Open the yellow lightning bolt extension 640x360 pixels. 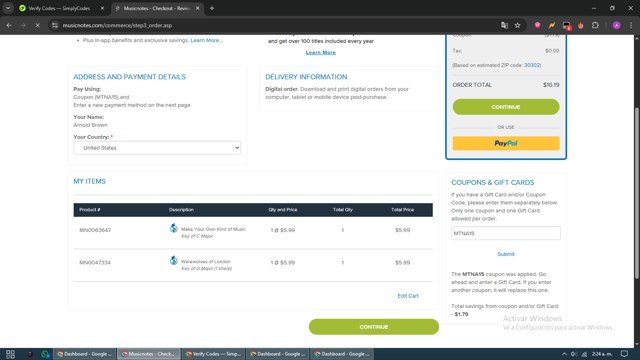pos(552,25)
